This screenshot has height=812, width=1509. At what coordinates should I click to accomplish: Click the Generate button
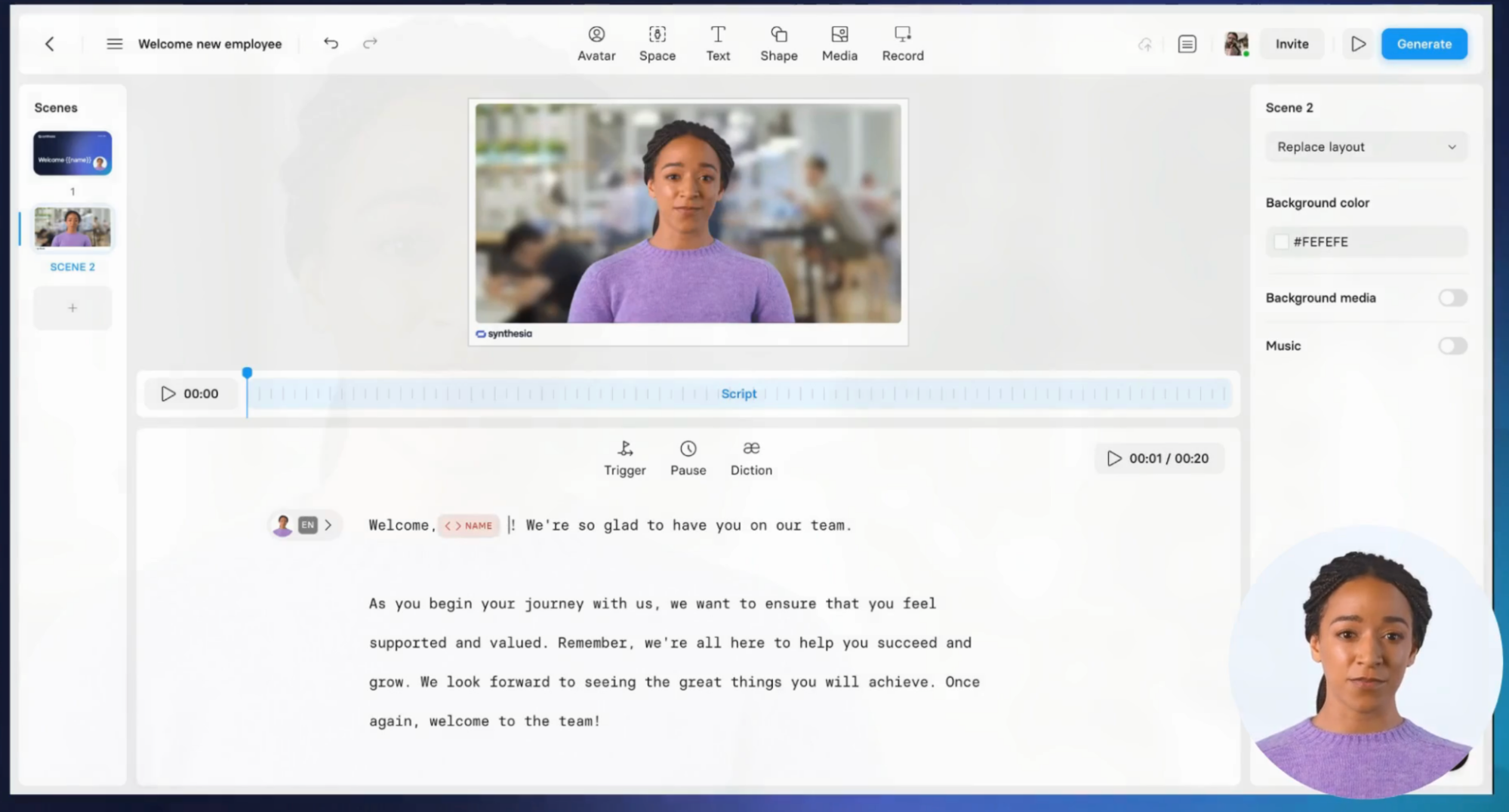1424,44
